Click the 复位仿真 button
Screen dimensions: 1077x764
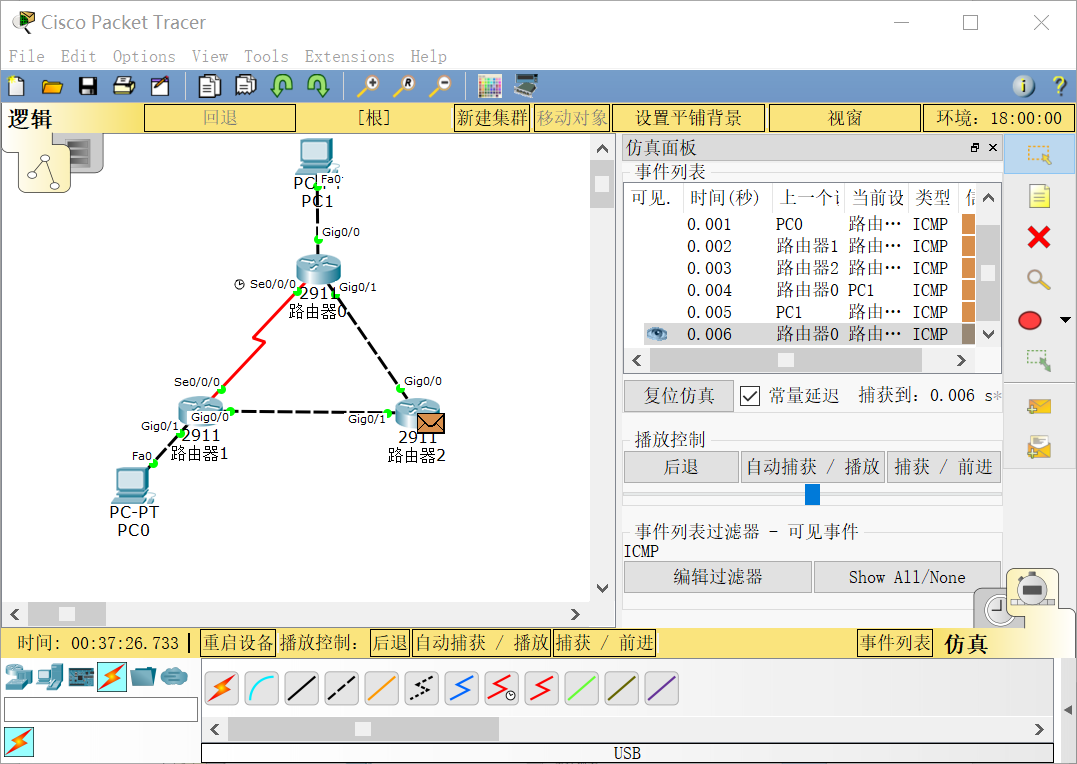679,396
